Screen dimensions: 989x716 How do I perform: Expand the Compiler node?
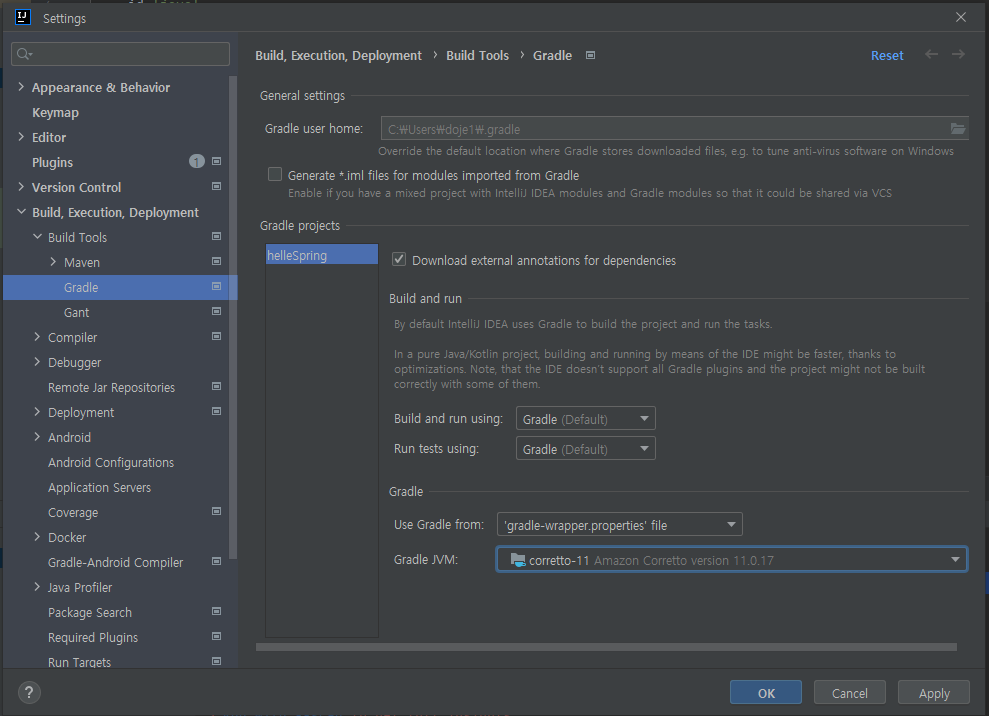(37, 336)
